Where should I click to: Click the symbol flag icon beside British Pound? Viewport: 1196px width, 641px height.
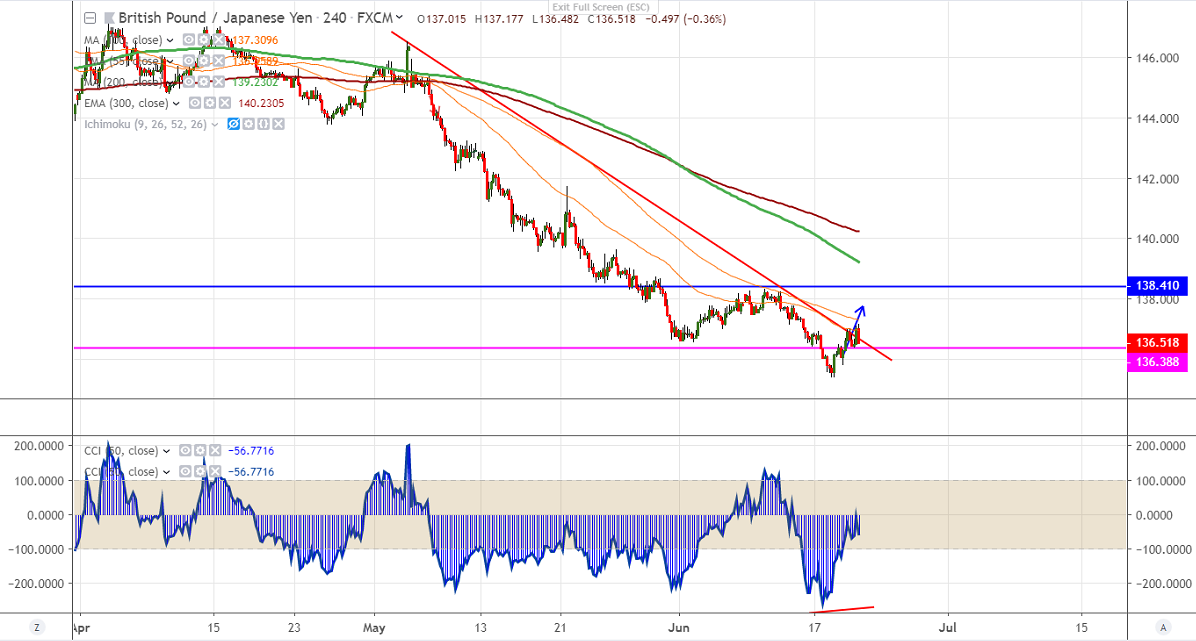(109, 18)
